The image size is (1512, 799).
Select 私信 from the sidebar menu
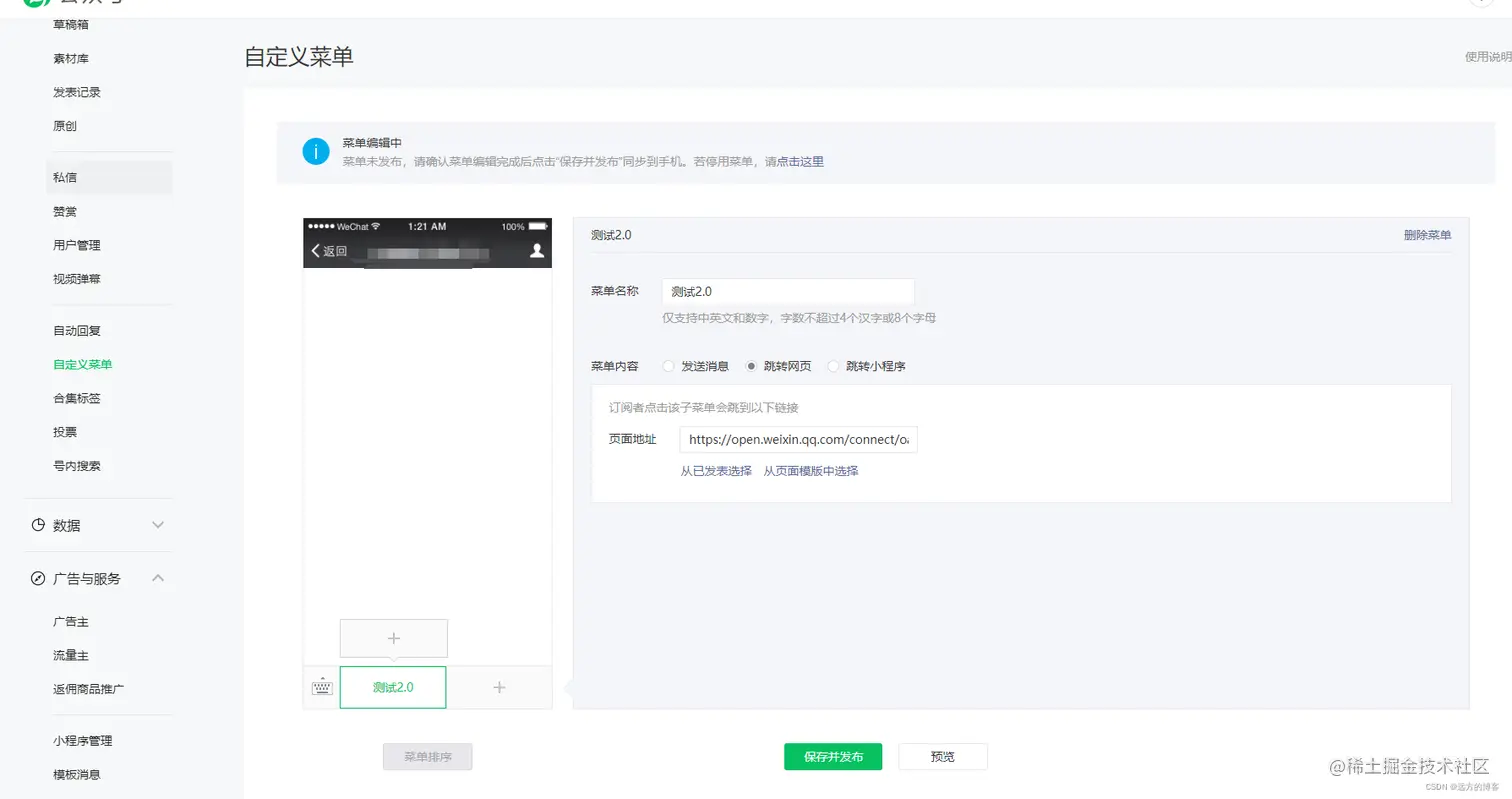tap(65, 176)
